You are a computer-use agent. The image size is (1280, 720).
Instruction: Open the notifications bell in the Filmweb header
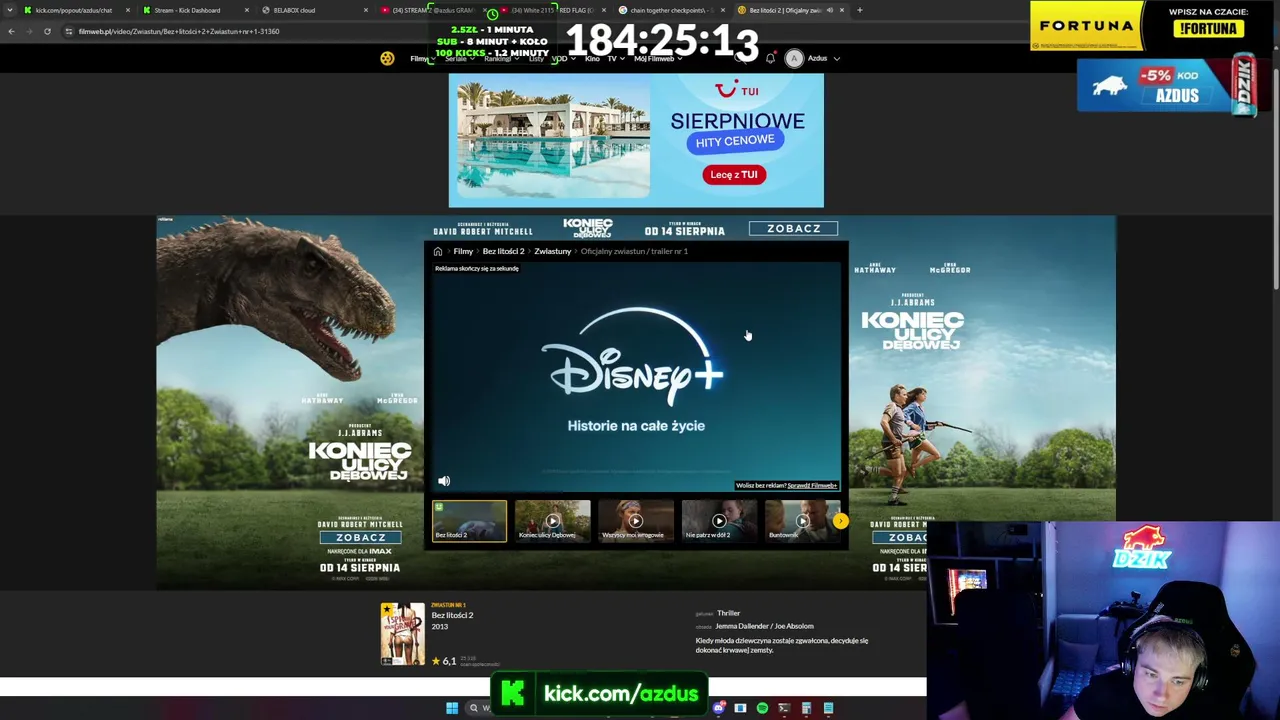[x=770, y=58]
